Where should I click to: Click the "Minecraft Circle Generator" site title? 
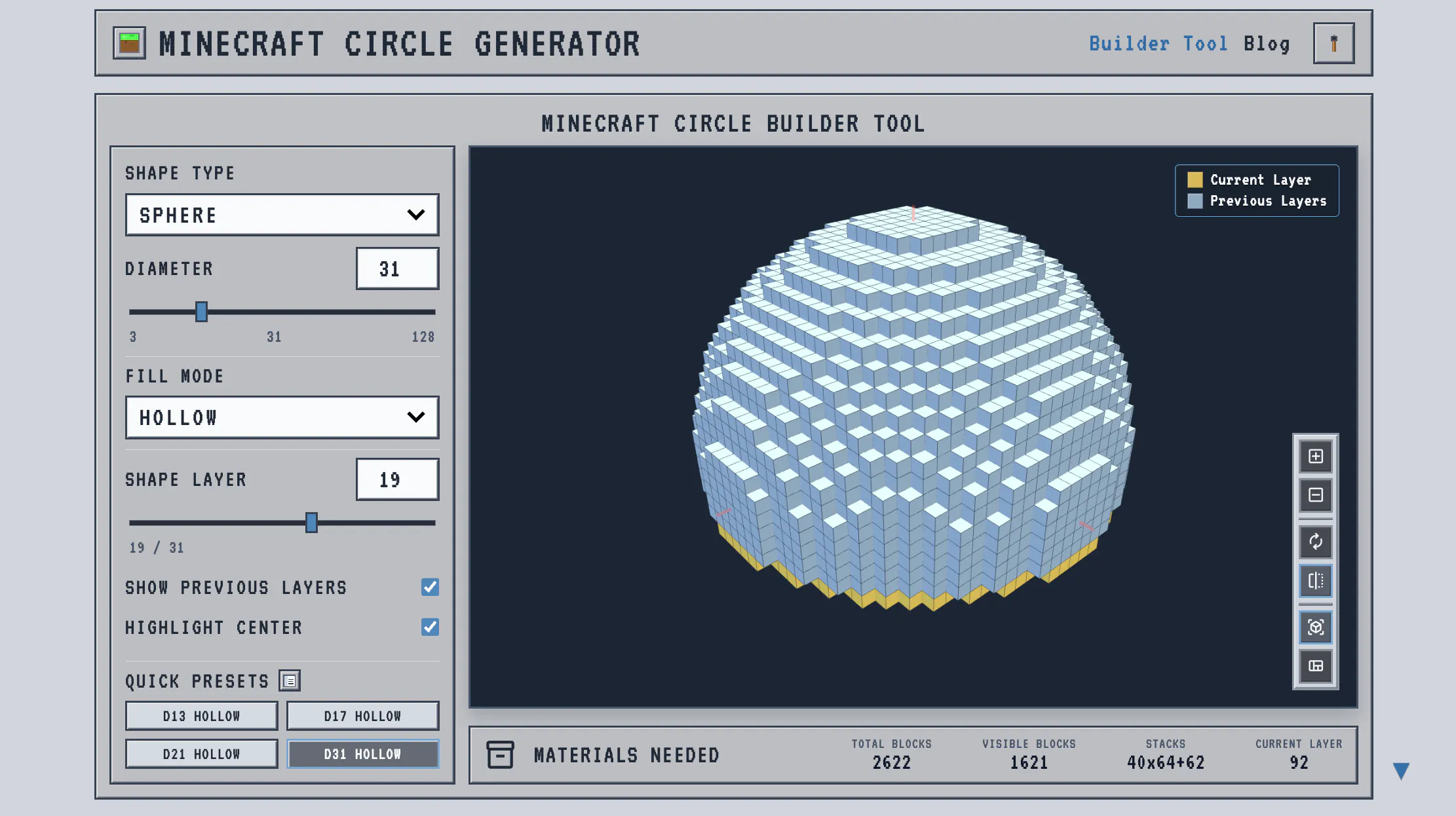(399, 44)
